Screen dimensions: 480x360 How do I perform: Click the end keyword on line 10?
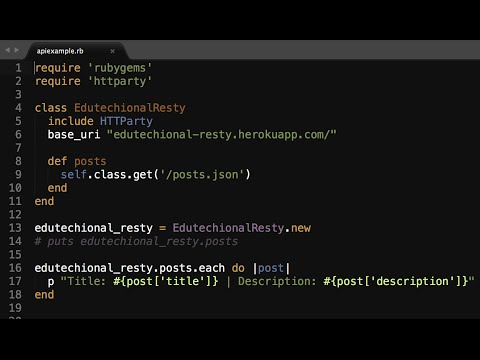click(x=57, y=188)
